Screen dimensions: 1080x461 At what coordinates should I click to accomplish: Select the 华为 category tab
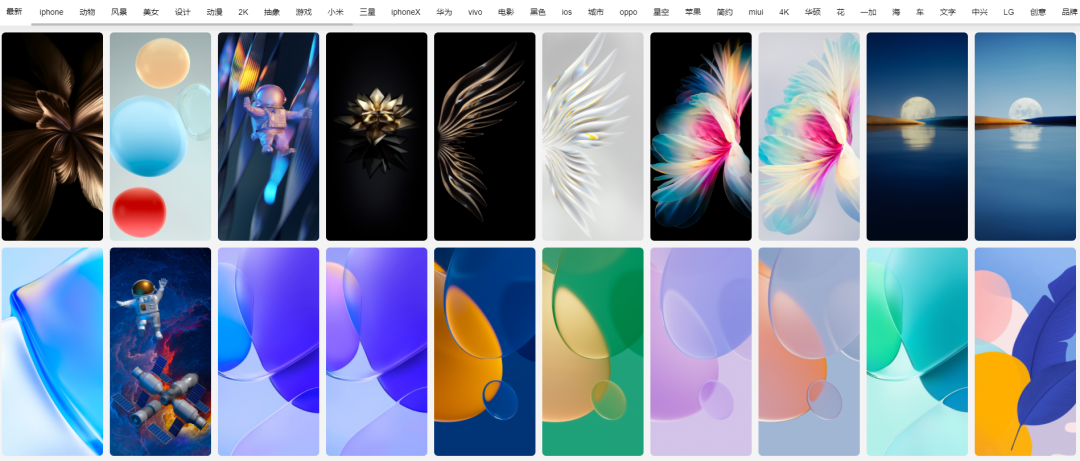(x=444, y=12)
